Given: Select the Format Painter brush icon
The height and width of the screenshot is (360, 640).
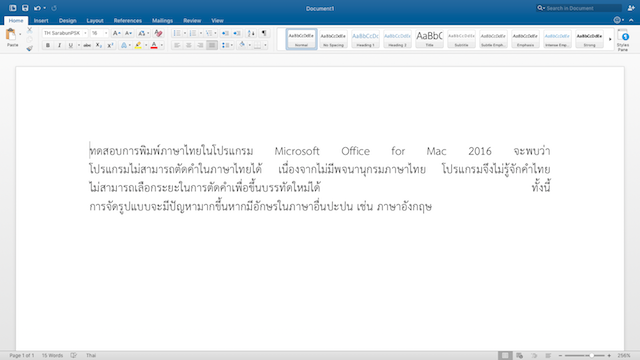Looking at the screenshot, I should (x=29, y=49).
